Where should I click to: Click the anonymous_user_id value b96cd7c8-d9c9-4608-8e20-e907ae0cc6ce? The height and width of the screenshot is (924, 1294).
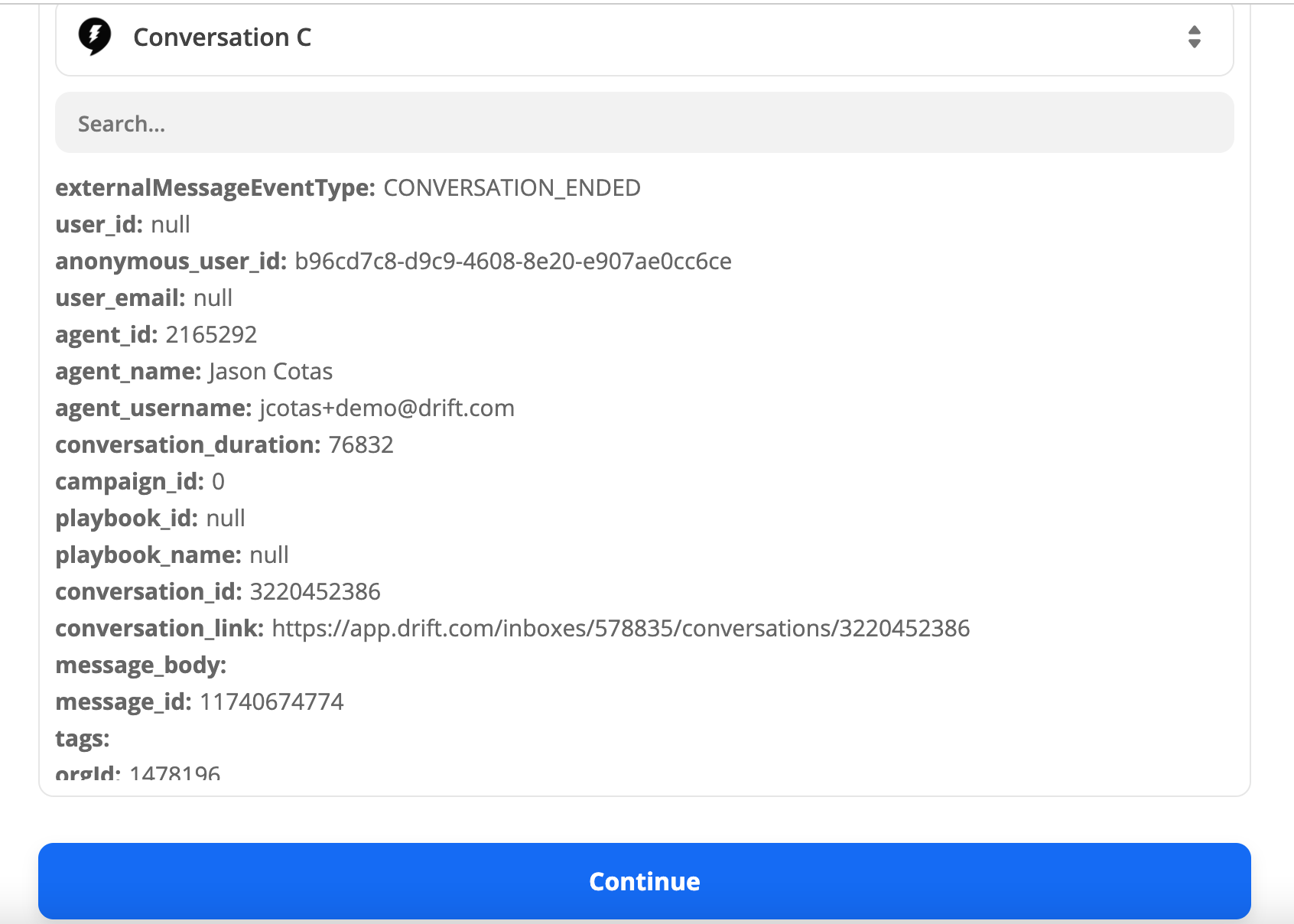click(513, 262)
